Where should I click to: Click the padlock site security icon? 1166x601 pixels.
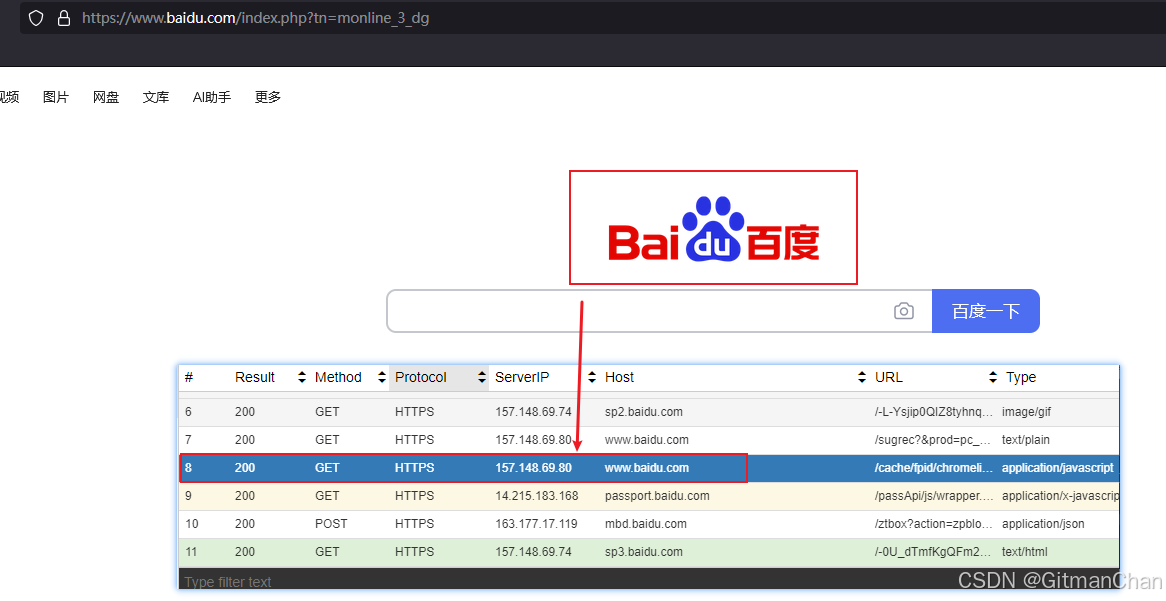(x=64, y=18)
